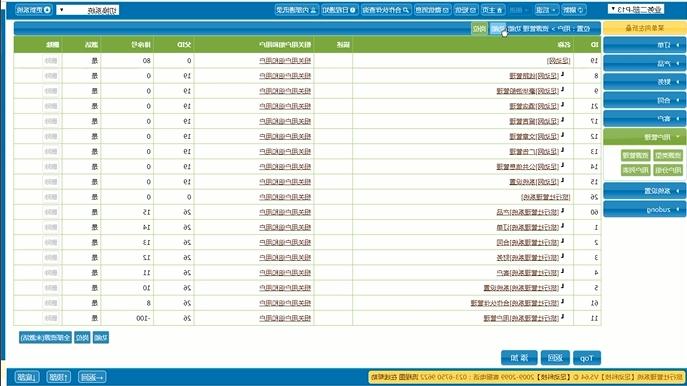Open 合作伙伴查询 search icon button
Screen dimensions: 687x386
tap(386, 10)
